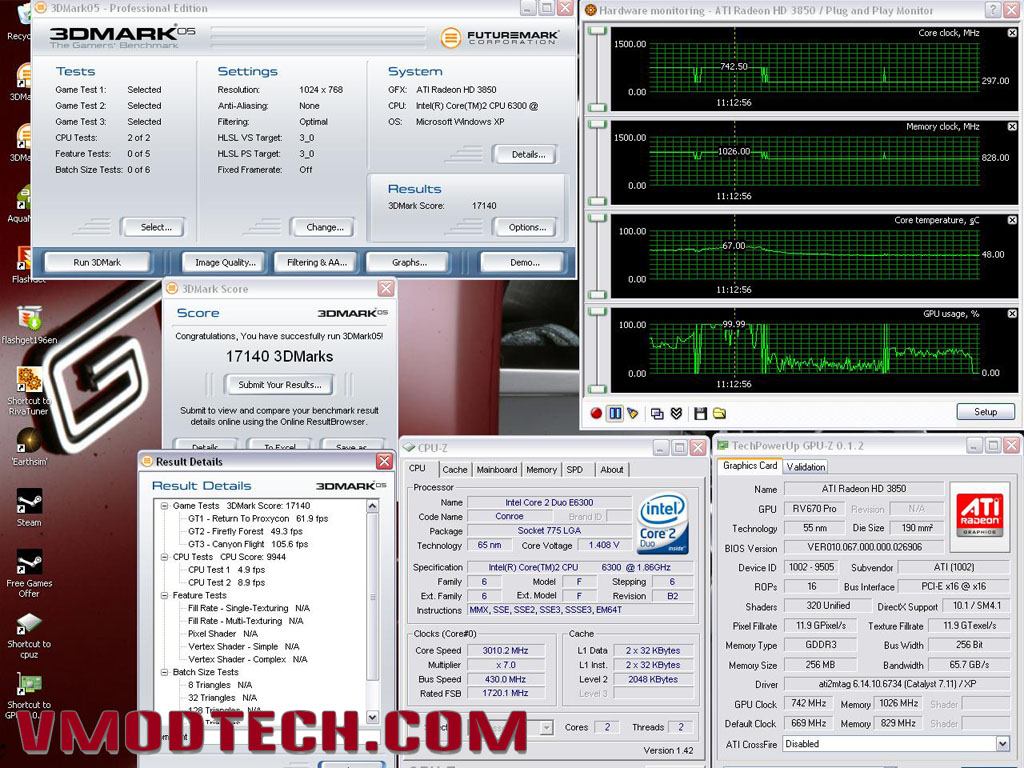Click the CPU-Z title bar icon
The height and width of the screenshot is (768, 1024).
tap(409, 447)
